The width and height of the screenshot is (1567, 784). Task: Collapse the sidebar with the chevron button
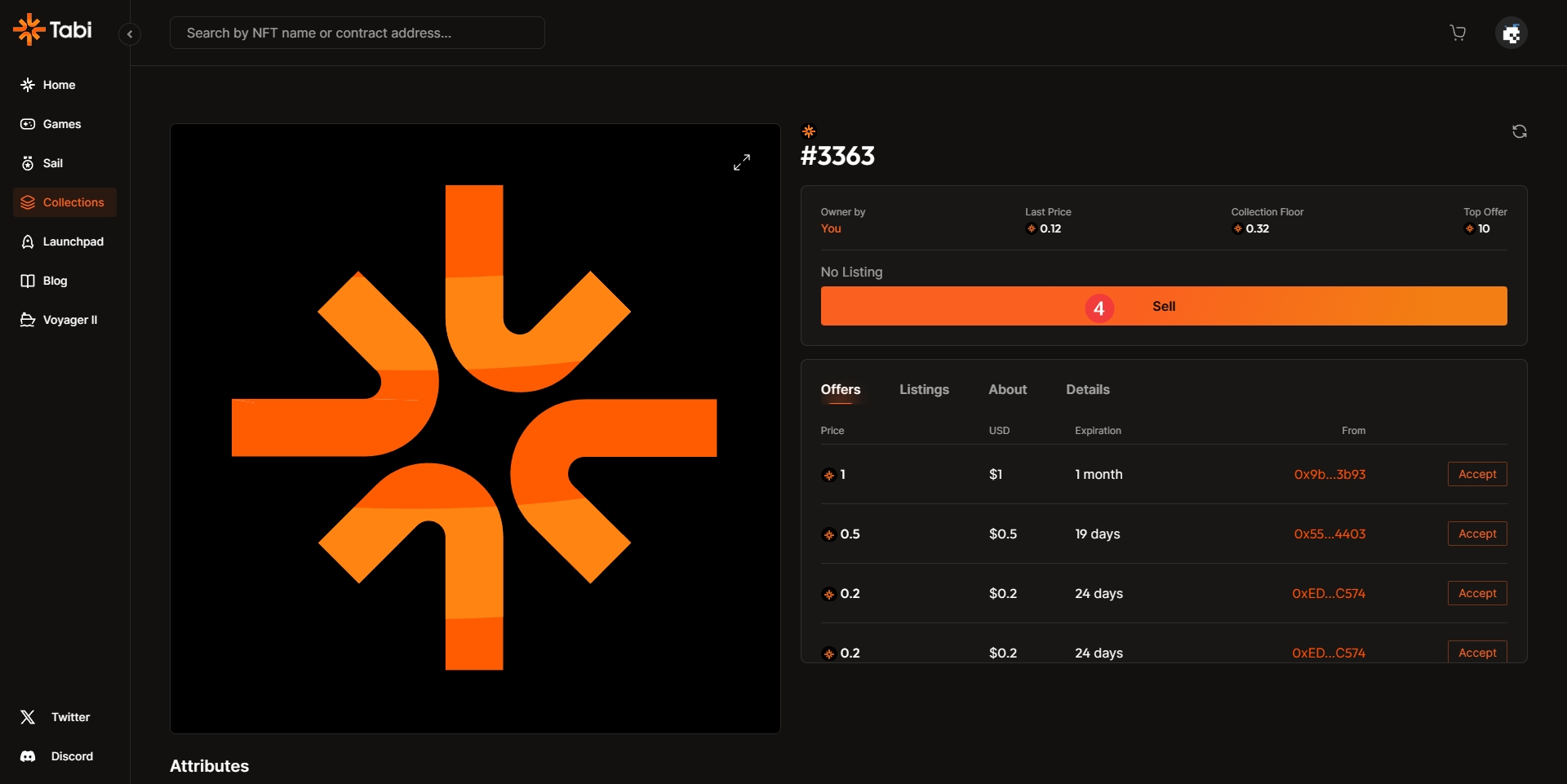(x=130, y=34)
